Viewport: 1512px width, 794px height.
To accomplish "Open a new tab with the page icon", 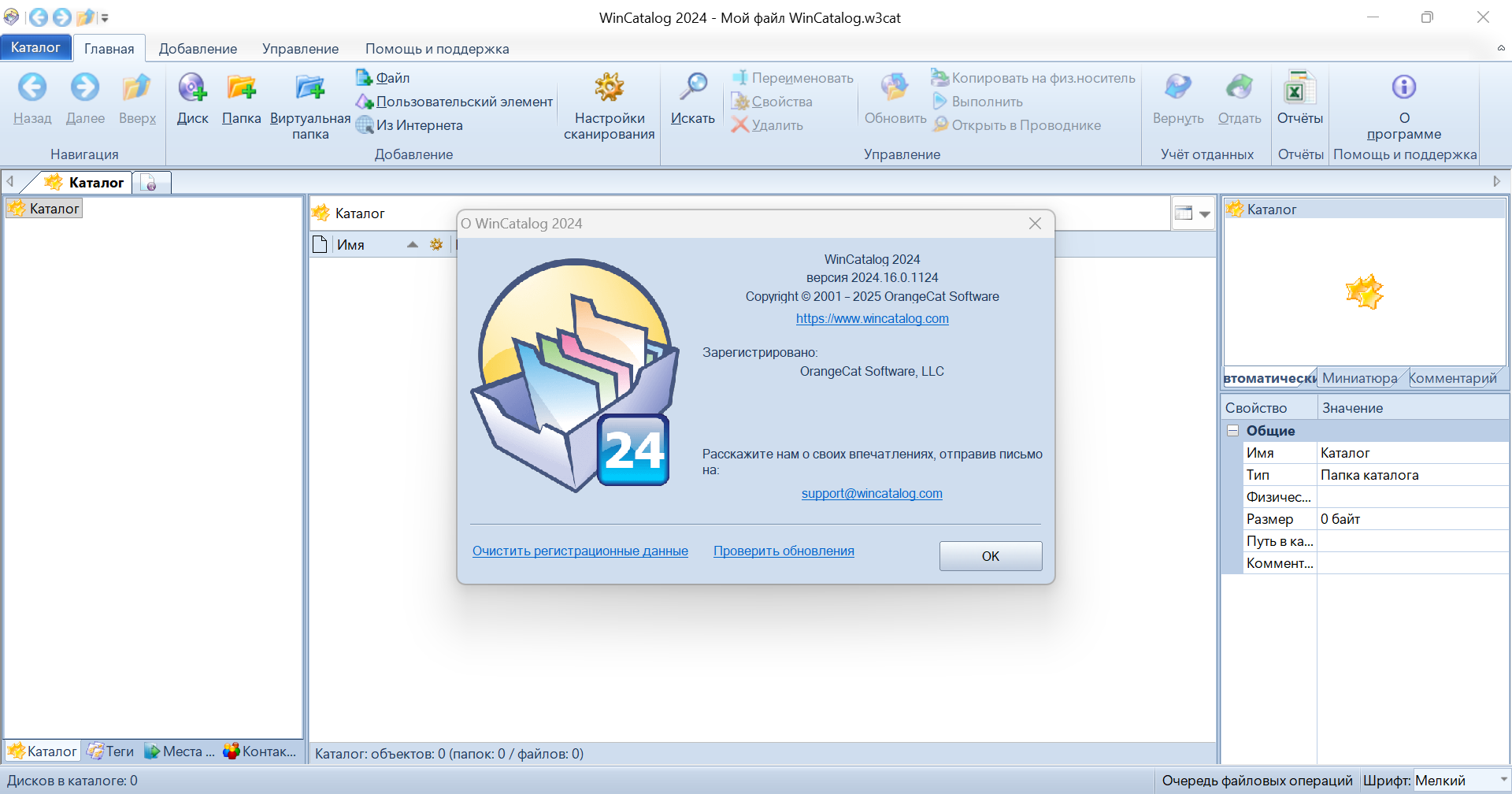I will 150,183.
